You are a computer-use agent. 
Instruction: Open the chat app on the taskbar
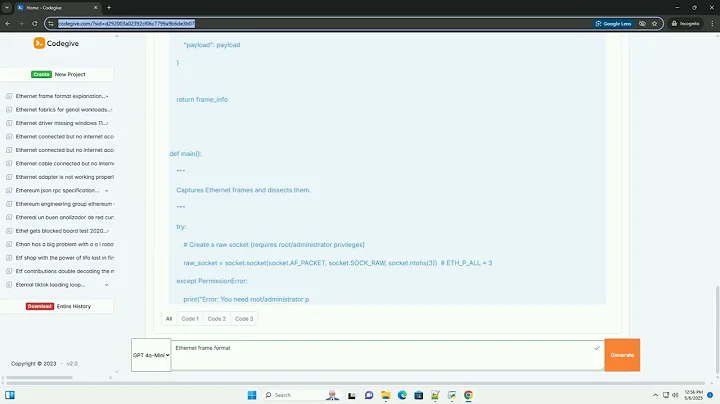click(x=369, y=395)
